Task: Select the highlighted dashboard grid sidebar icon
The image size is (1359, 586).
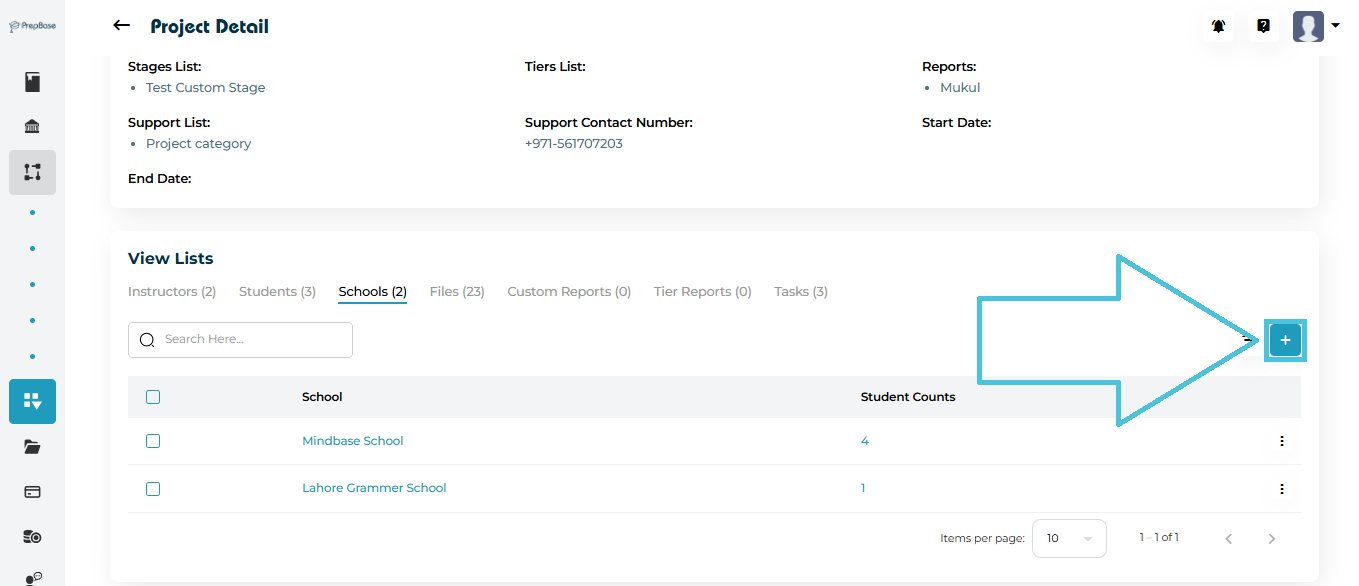Action: click(x=33, y=401)
